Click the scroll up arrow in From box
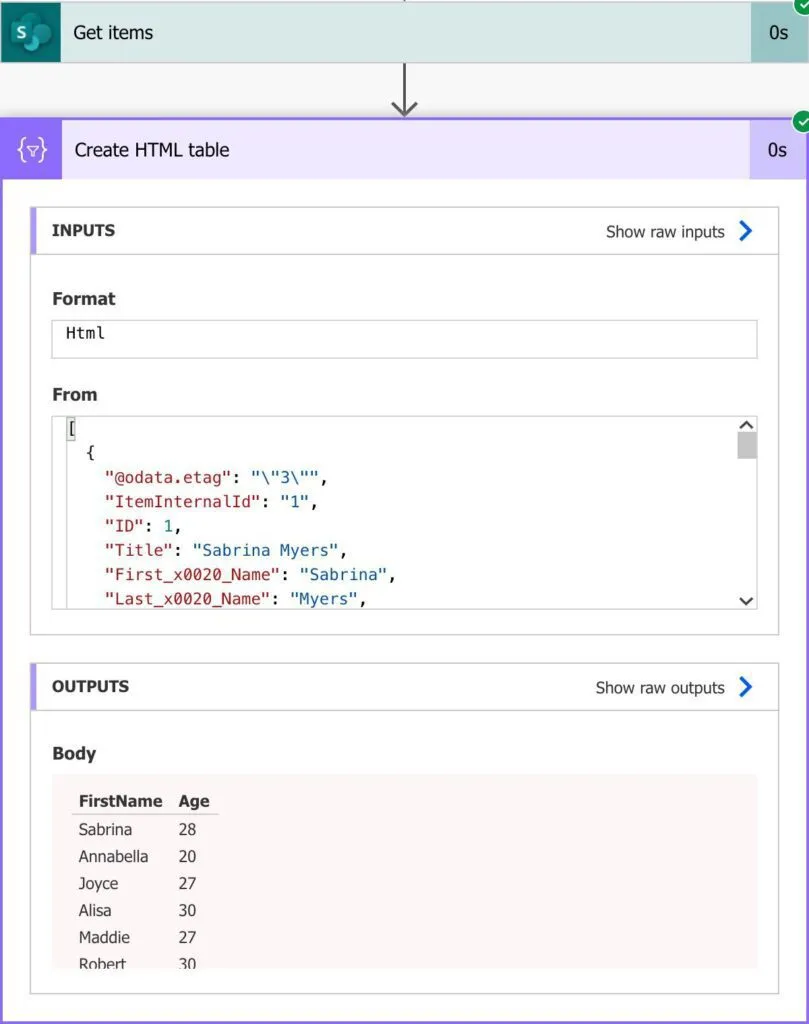Image resolution: width=809 pixels, height=1024 pixels. [x=746, y=425]
